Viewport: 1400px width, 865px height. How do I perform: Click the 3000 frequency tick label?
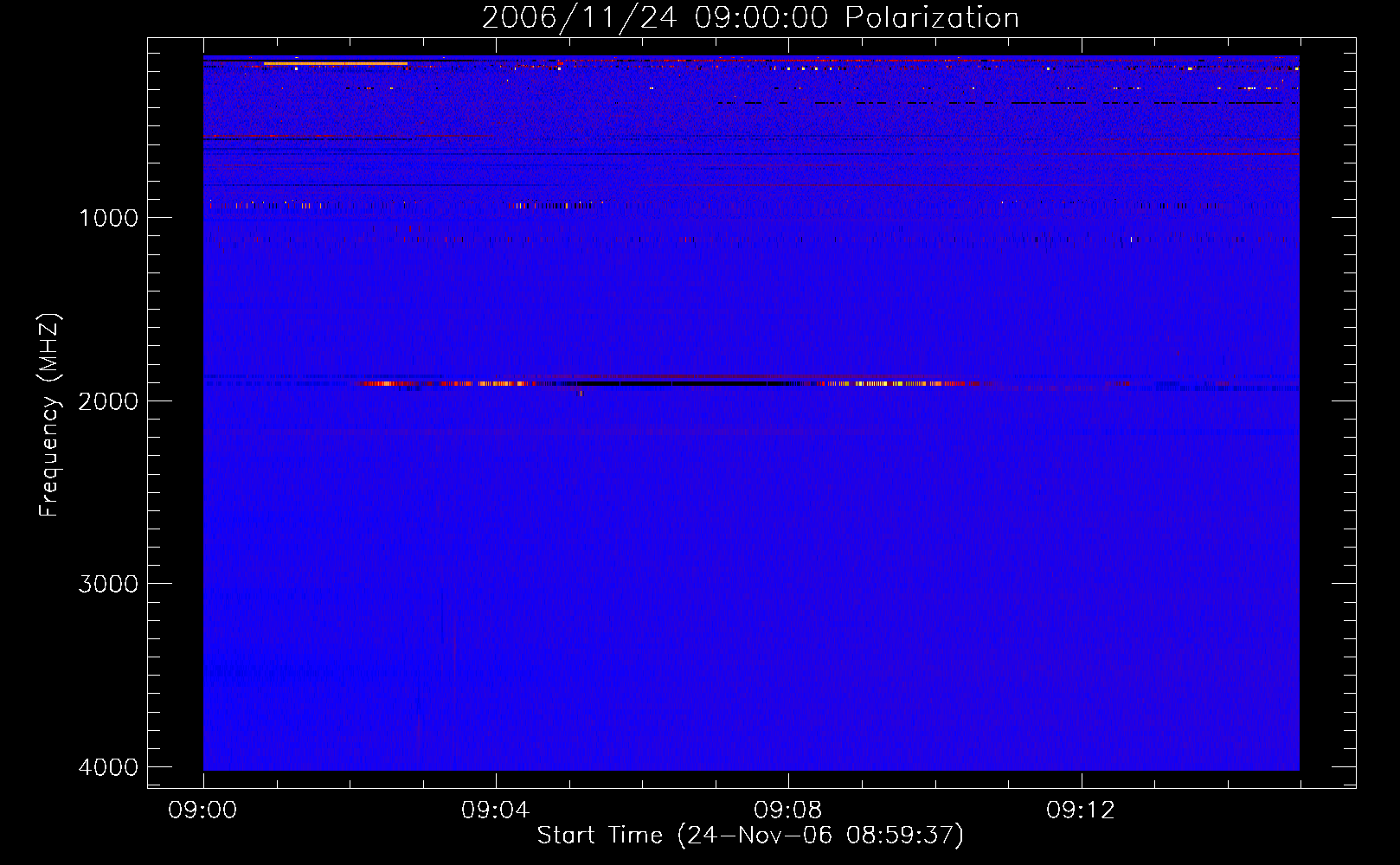pos(108,584)
